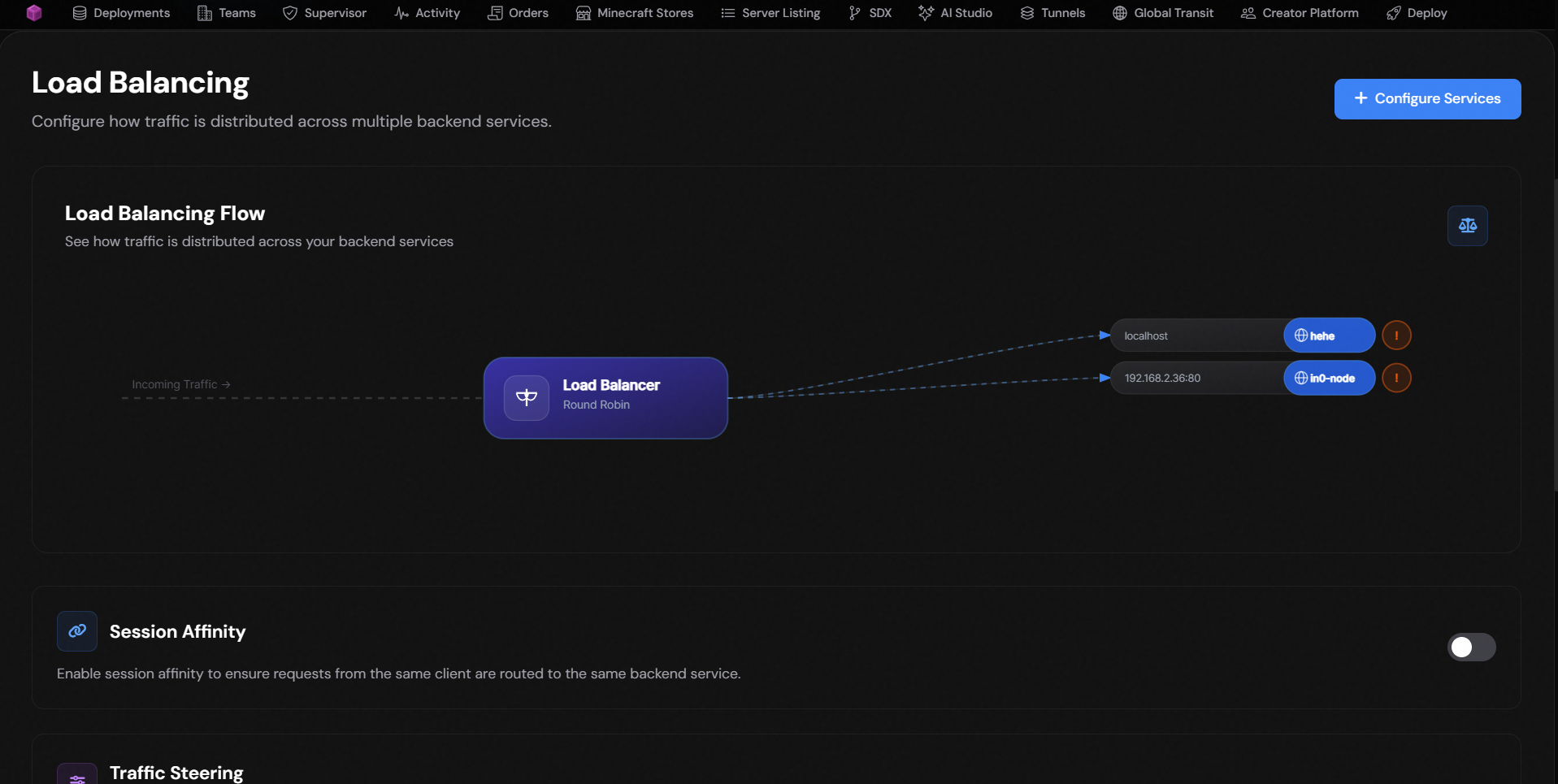
Task: Go to the Teams section
Action: (227, 13)
